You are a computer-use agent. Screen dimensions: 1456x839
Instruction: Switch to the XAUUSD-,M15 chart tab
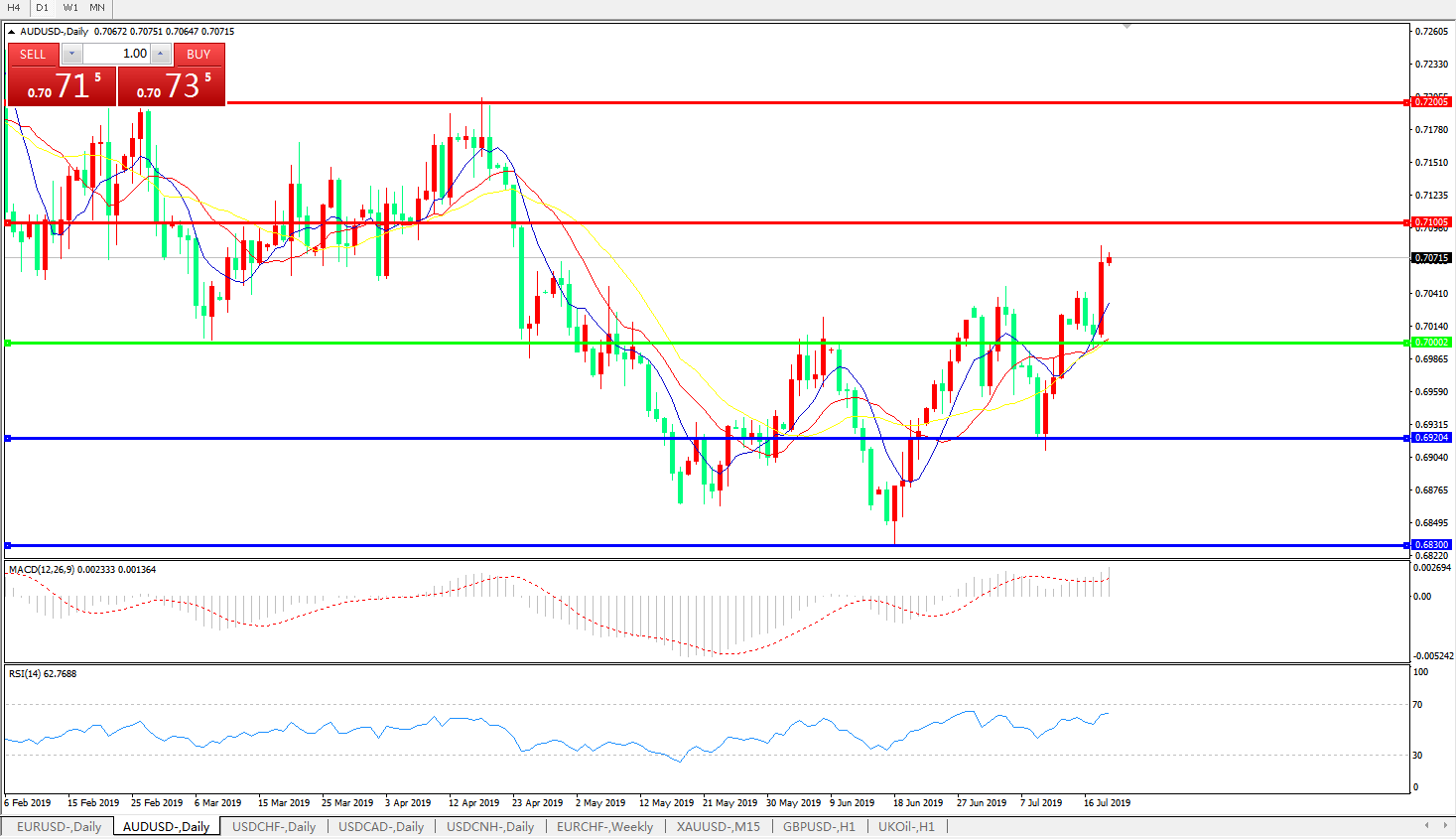[x=718, y=826]
